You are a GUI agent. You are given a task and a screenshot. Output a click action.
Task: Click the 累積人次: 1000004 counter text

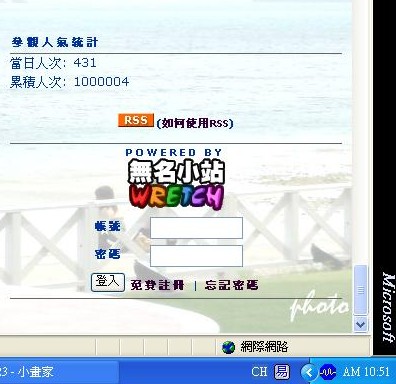click(69, 82)
